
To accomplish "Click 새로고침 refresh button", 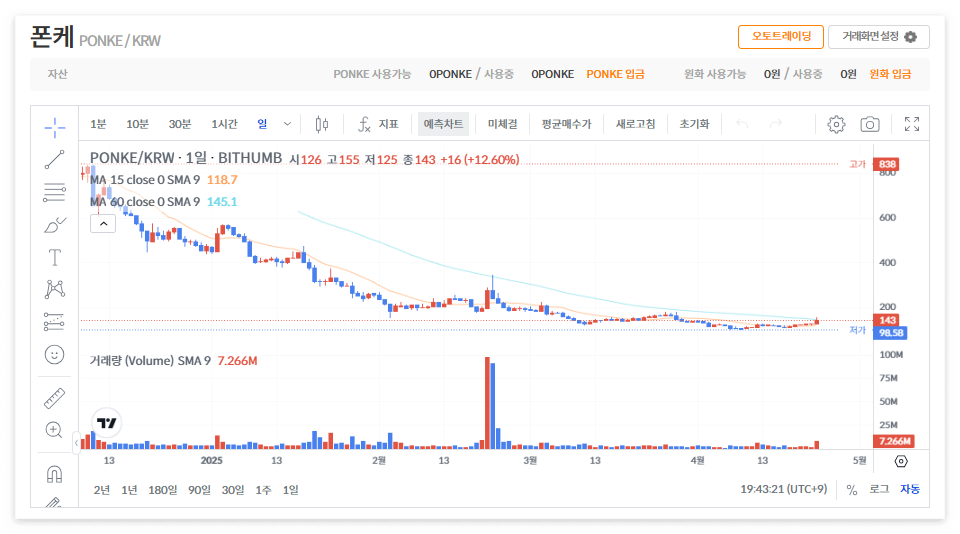I will (x=635, y=124).
